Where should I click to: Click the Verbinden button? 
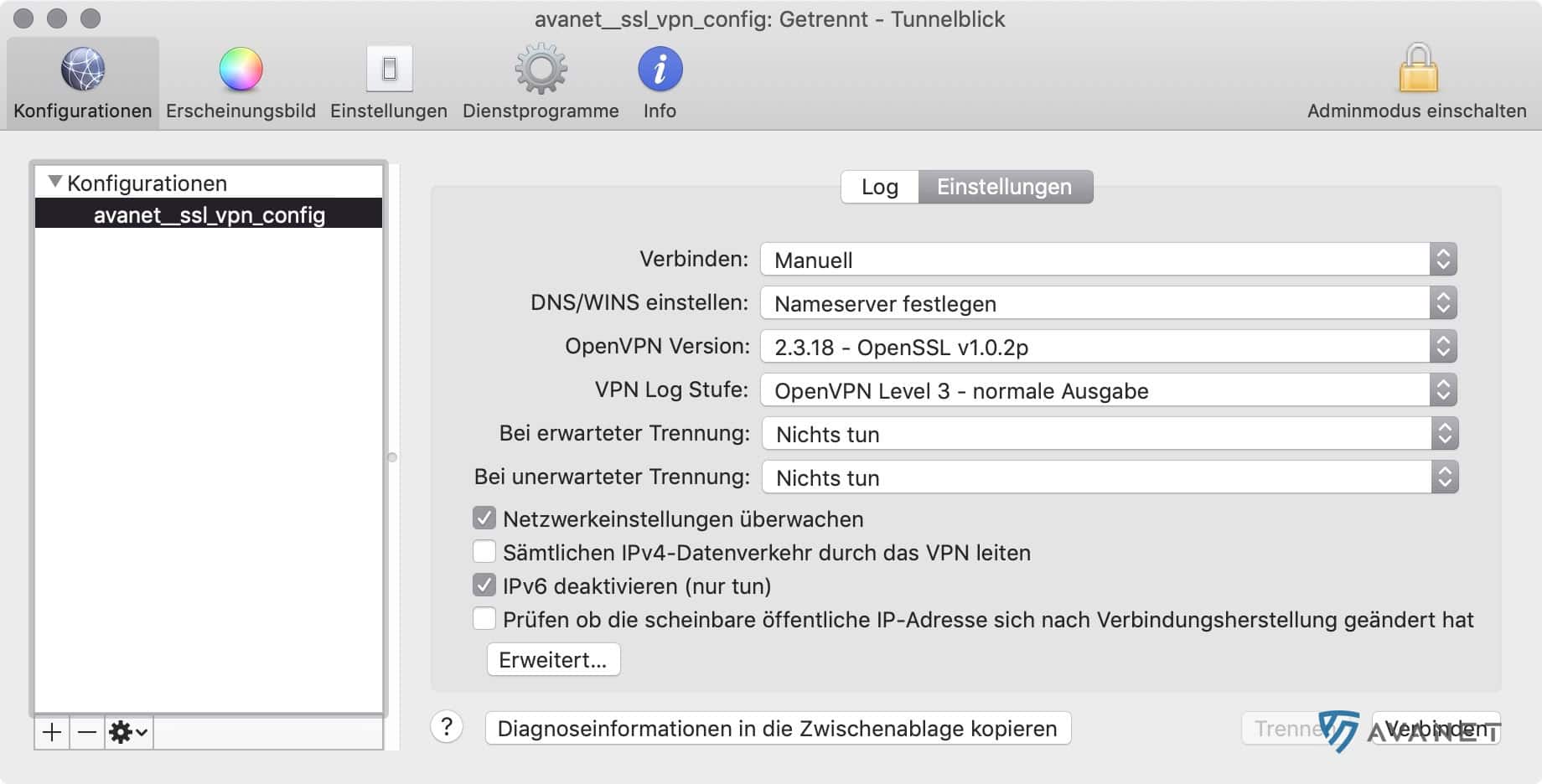(1436, 728)
